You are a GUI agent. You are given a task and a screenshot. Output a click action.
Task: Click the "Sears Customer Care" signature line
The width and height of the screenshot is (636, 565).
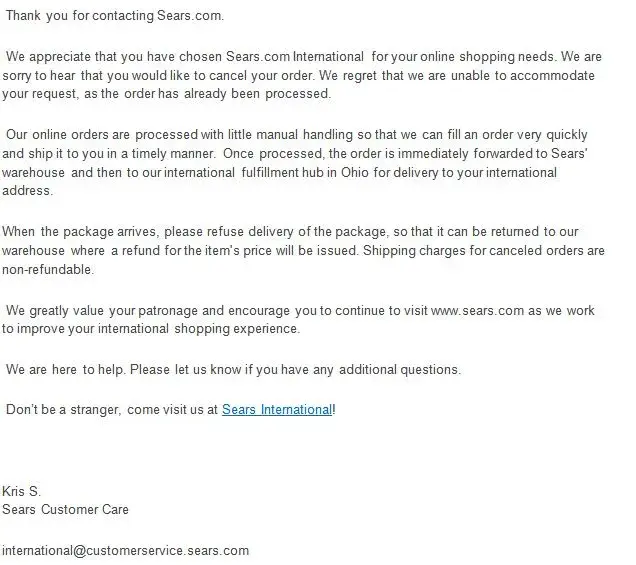(65, 509)
